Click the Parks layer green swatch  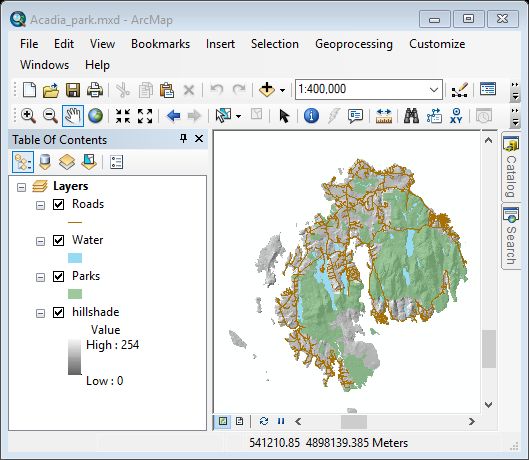75,294
